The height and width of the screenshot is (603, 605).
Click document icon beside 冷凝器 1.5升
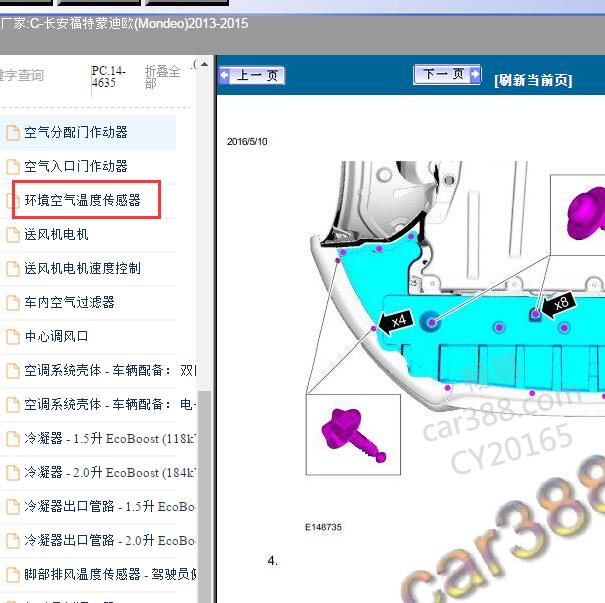pos(13,439)
